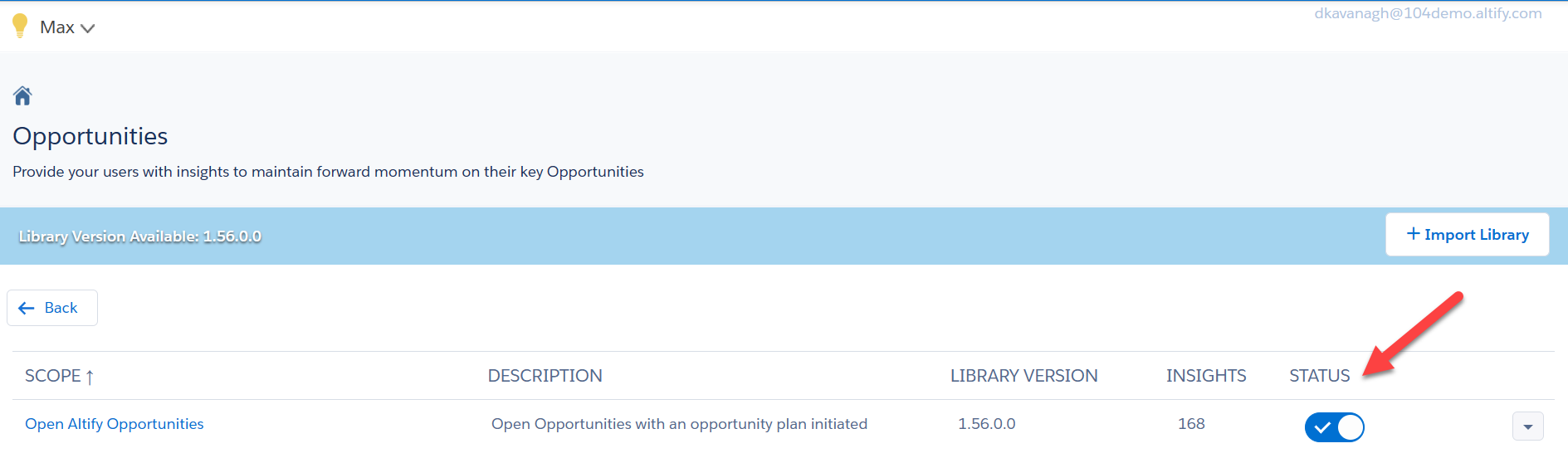Click the DESCRIPTION column header
1568x458 pixels.
click(x=545, y=376)
